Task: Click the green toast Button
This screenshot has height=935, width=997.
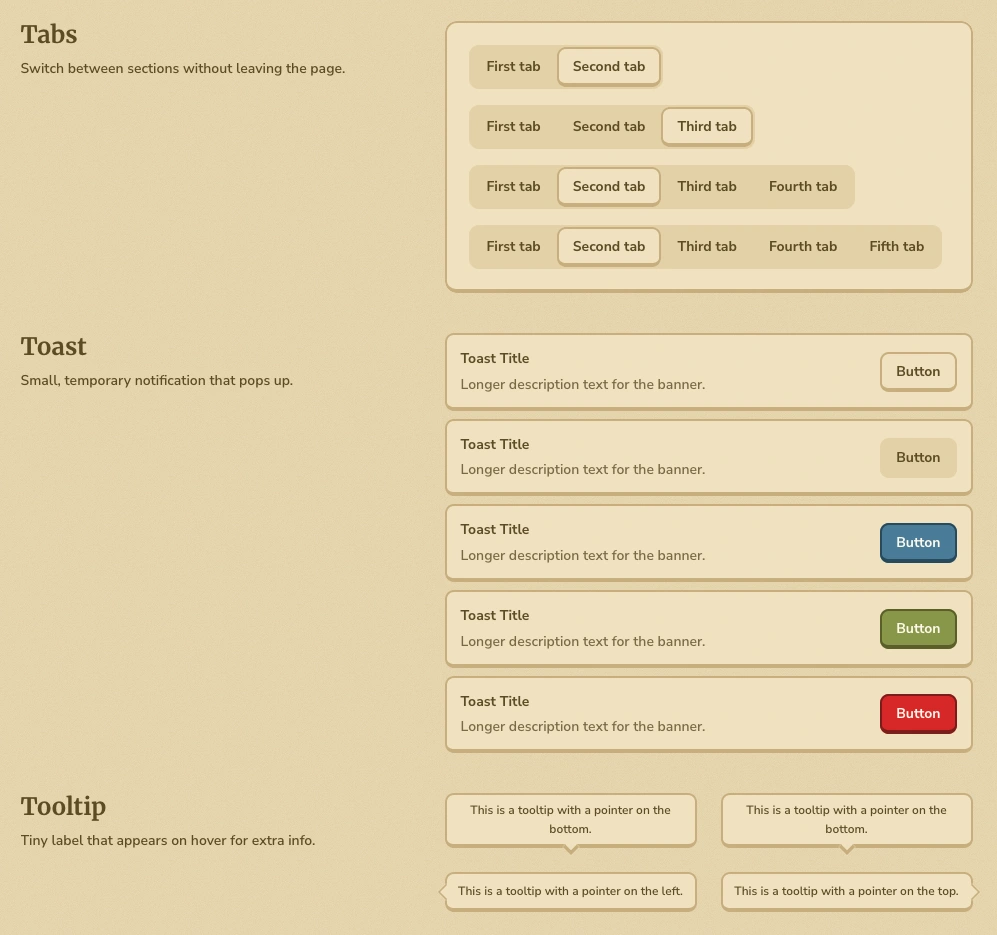Action: click(918, 629)
